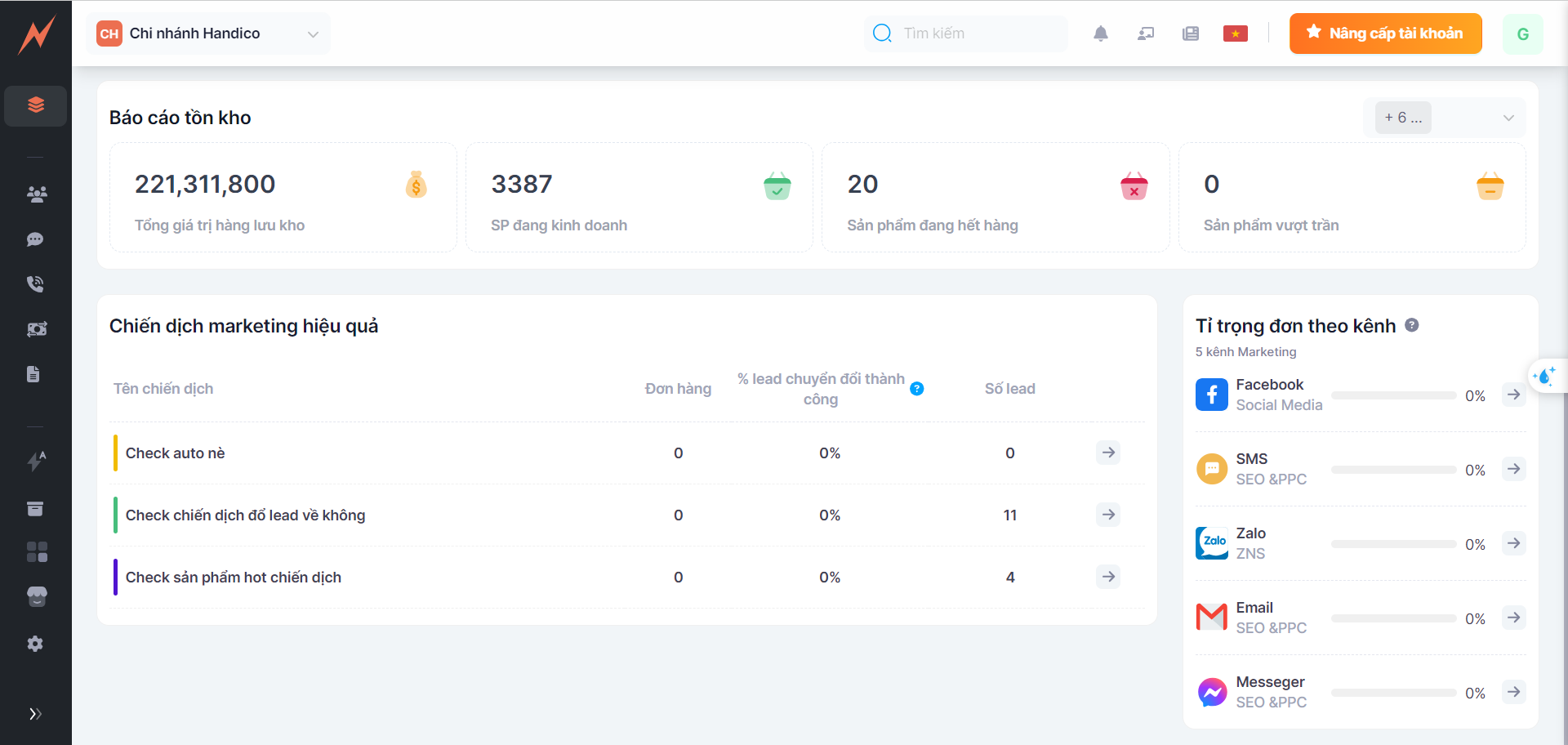Viewport: 1568px width, 745px height.
Task: Open the customers group icon in sidebar
Action: point(36,194)
